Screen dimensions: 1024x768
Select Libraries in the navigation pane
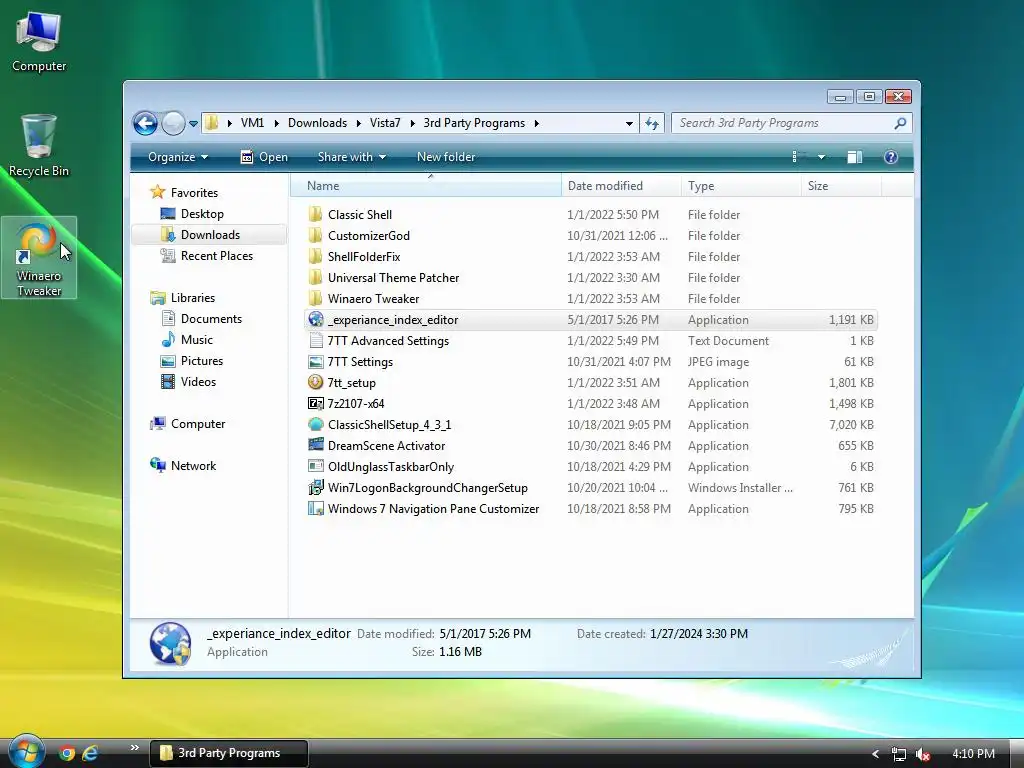coord(183,298)
